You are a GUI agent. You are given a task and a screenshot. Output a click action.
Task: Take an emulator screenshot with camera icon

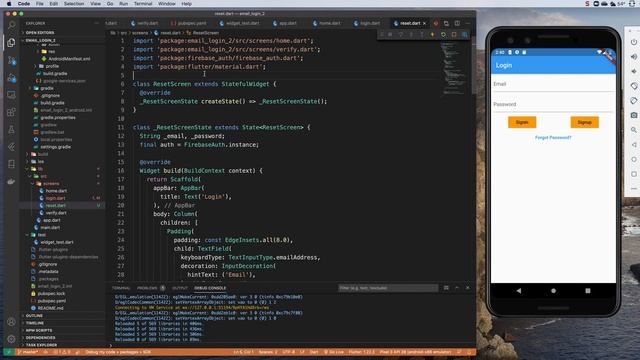633,116
